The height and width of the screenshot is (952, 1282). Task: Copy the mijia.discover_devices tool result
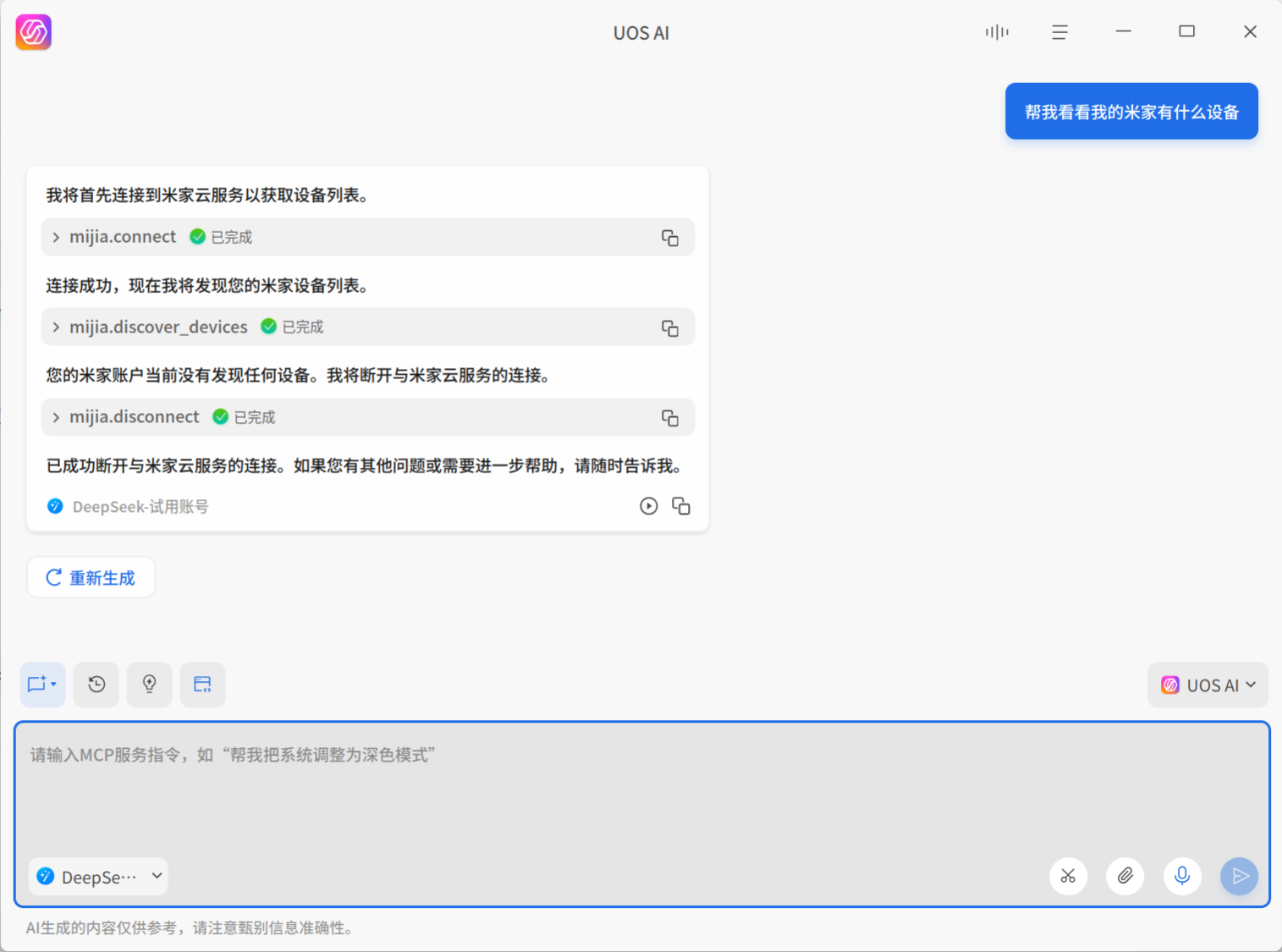click(670, 327)
